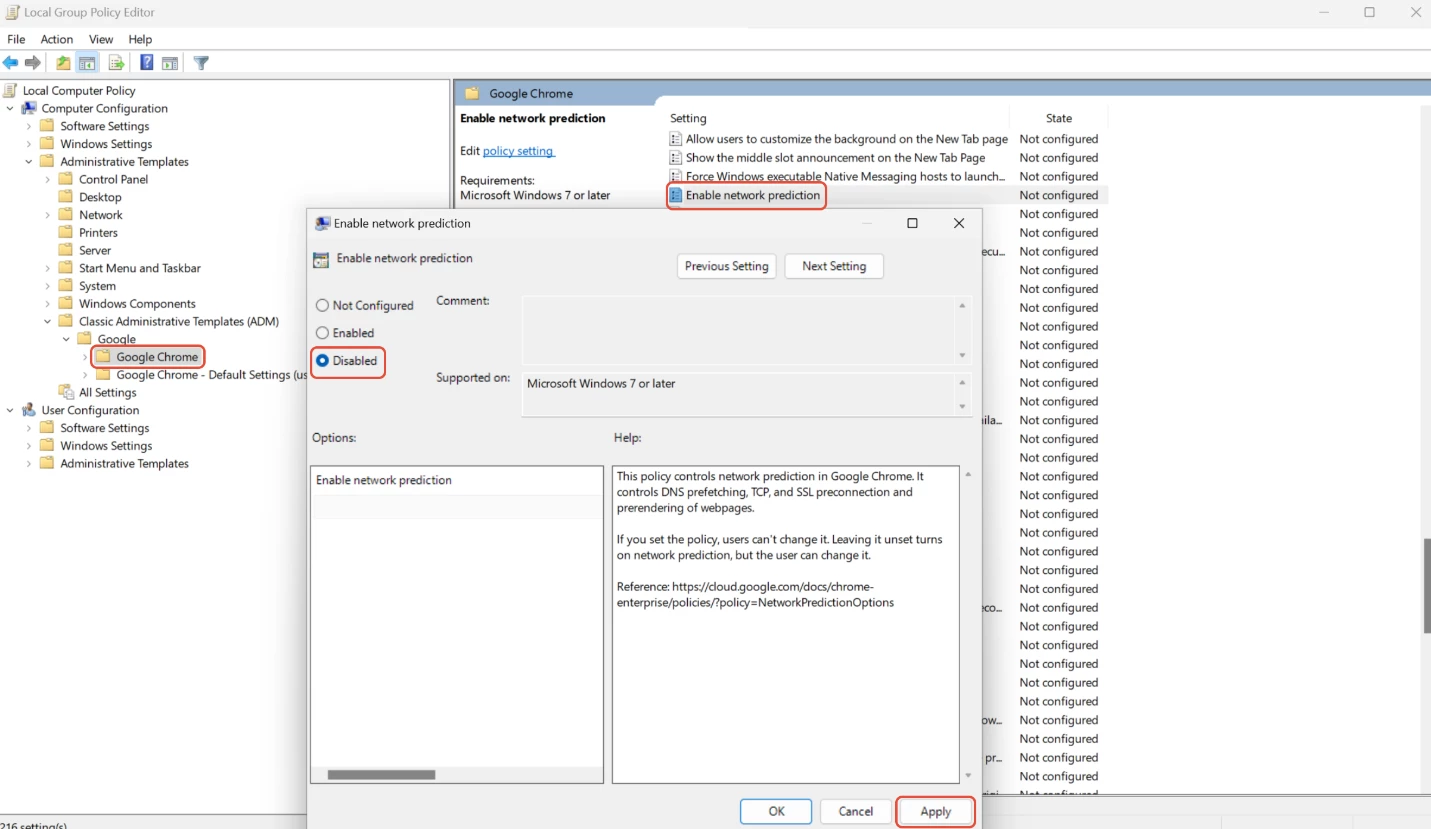
Task: Click the Apply button
Action: click(936, 811)
